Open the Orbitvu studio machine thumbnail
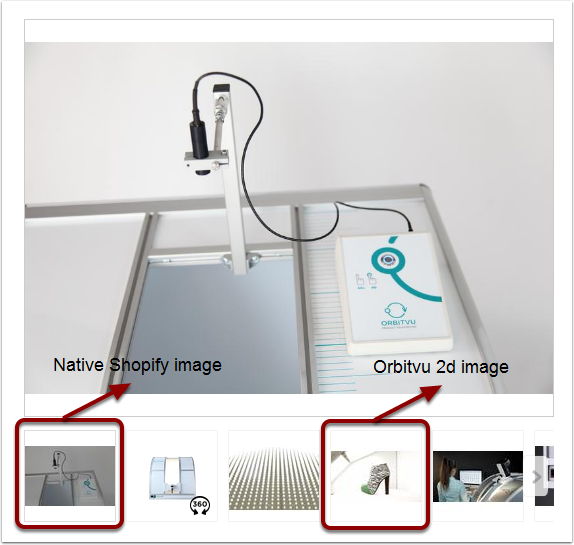The image size is (574, 545). (x=172, y=475)
